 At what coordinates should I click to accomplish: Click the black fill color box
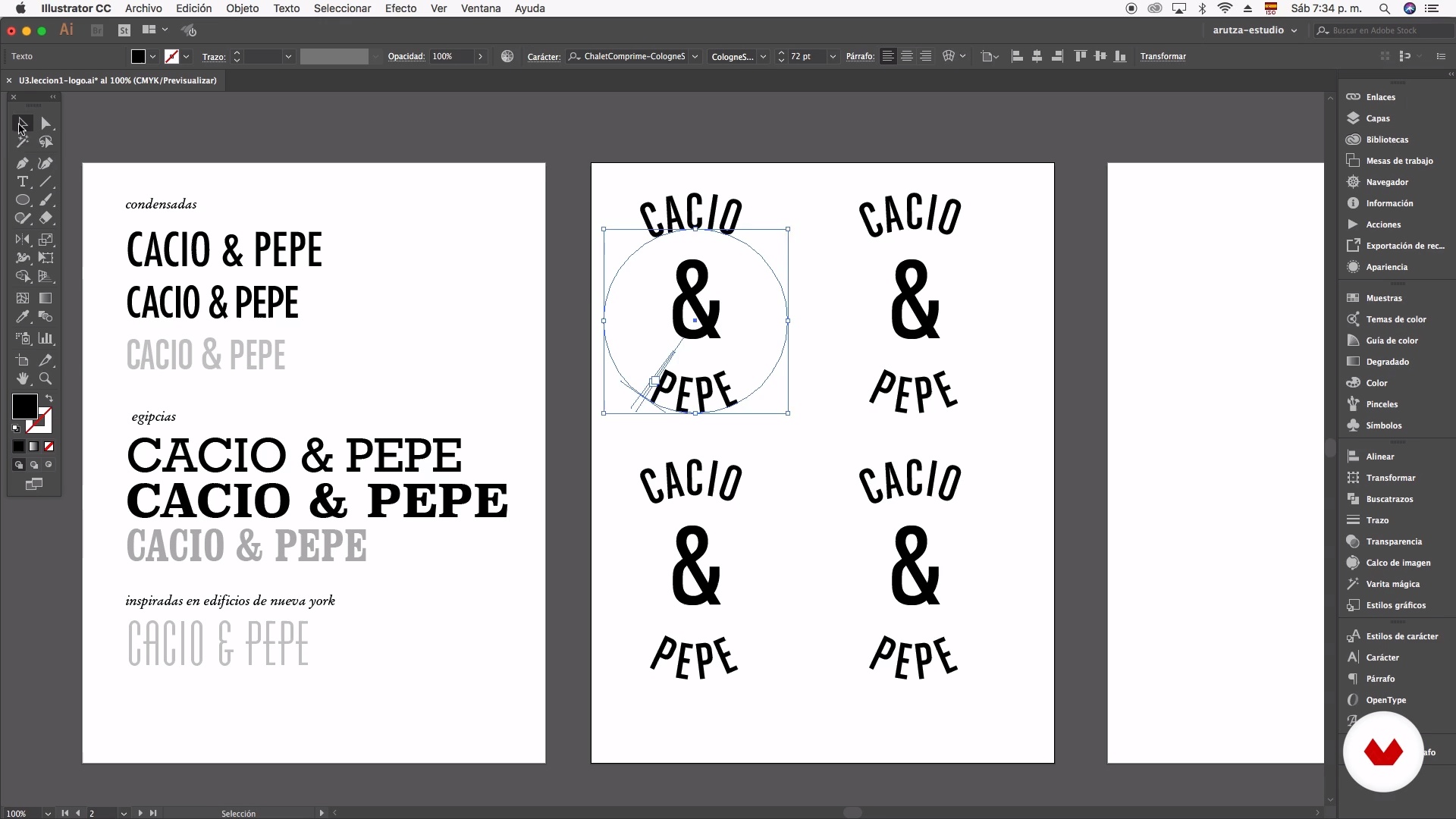pos(24,406)
